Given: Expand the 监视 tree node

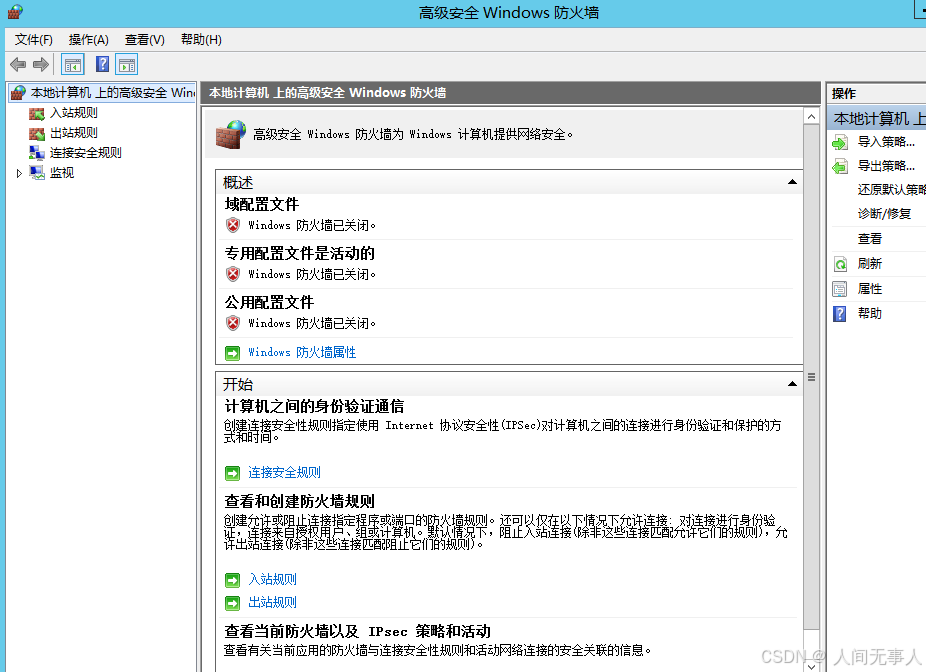Looking at the screenshot, I should pos(19,173).
